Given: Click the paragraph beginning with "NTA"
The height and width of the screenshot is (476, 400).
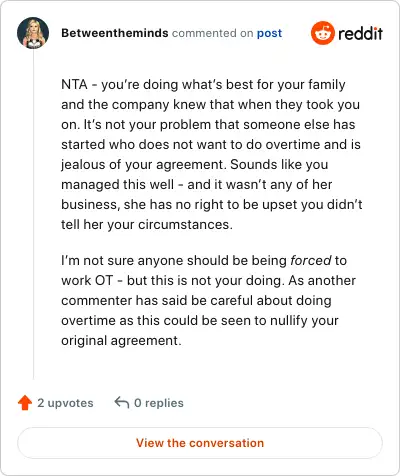Looking at the screenshot, I should click(x=211, y=154).
